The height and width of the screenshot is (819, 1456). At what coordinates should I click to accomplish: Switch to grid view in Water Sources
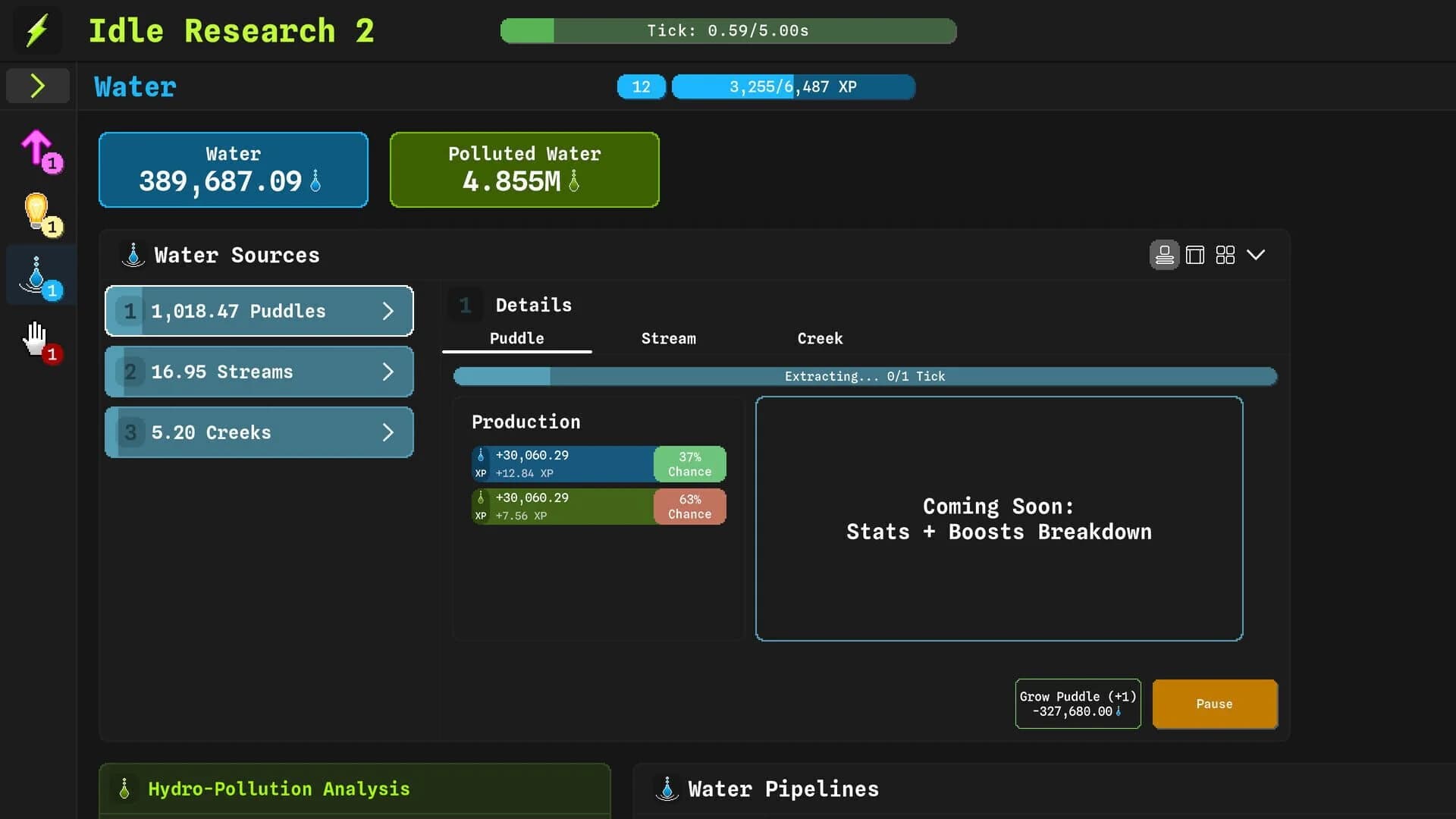pyautogui.click(x=1225, y=255)
